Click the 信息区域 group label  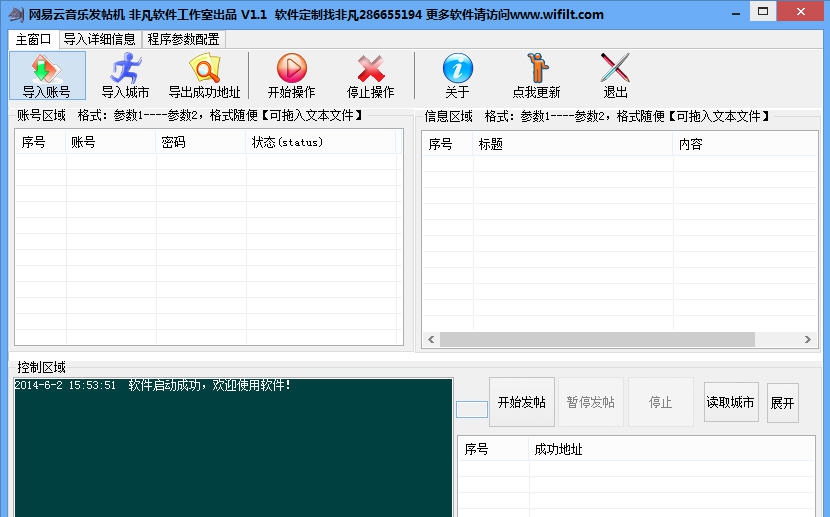(x=448, y=116)
